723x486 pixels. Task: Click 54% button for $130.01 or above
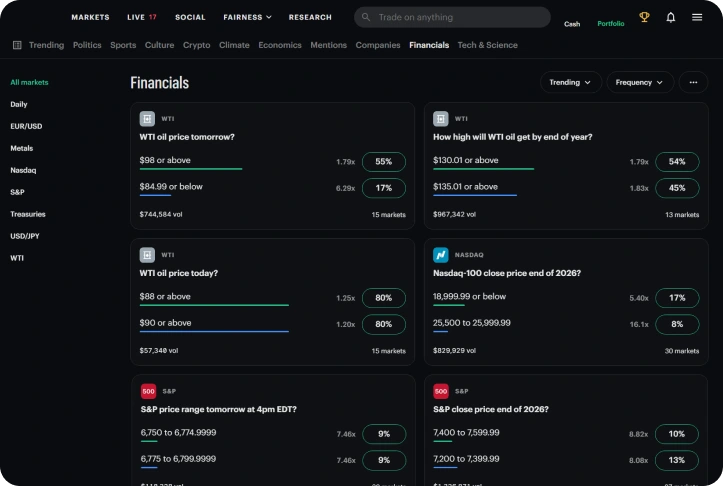(677, 162)
